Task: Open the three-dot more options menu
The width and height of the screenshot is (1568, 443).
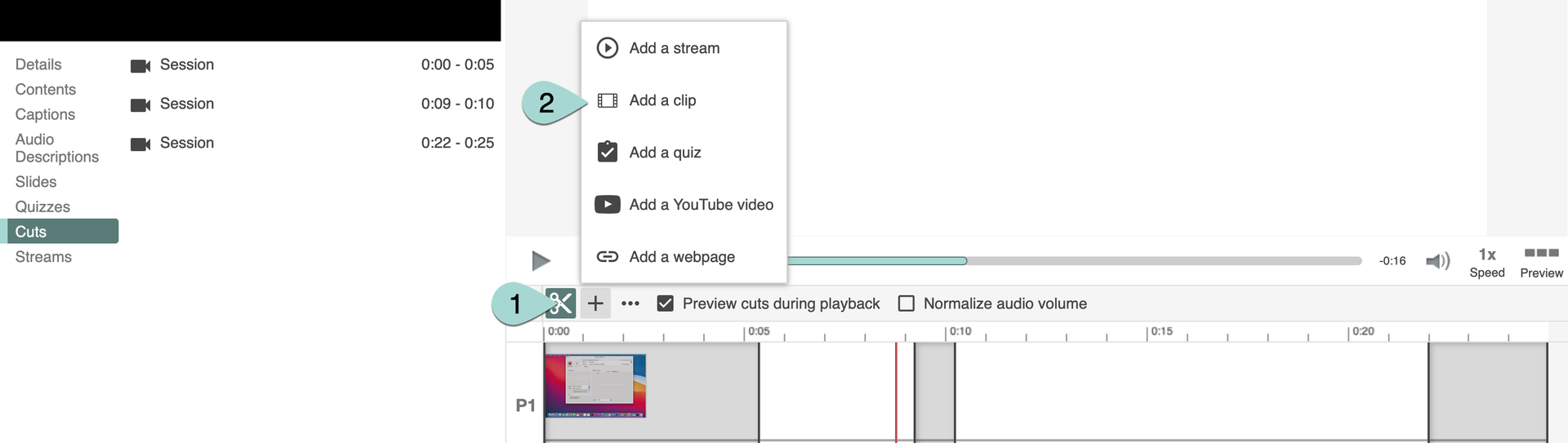Action: tap(630, 303)
